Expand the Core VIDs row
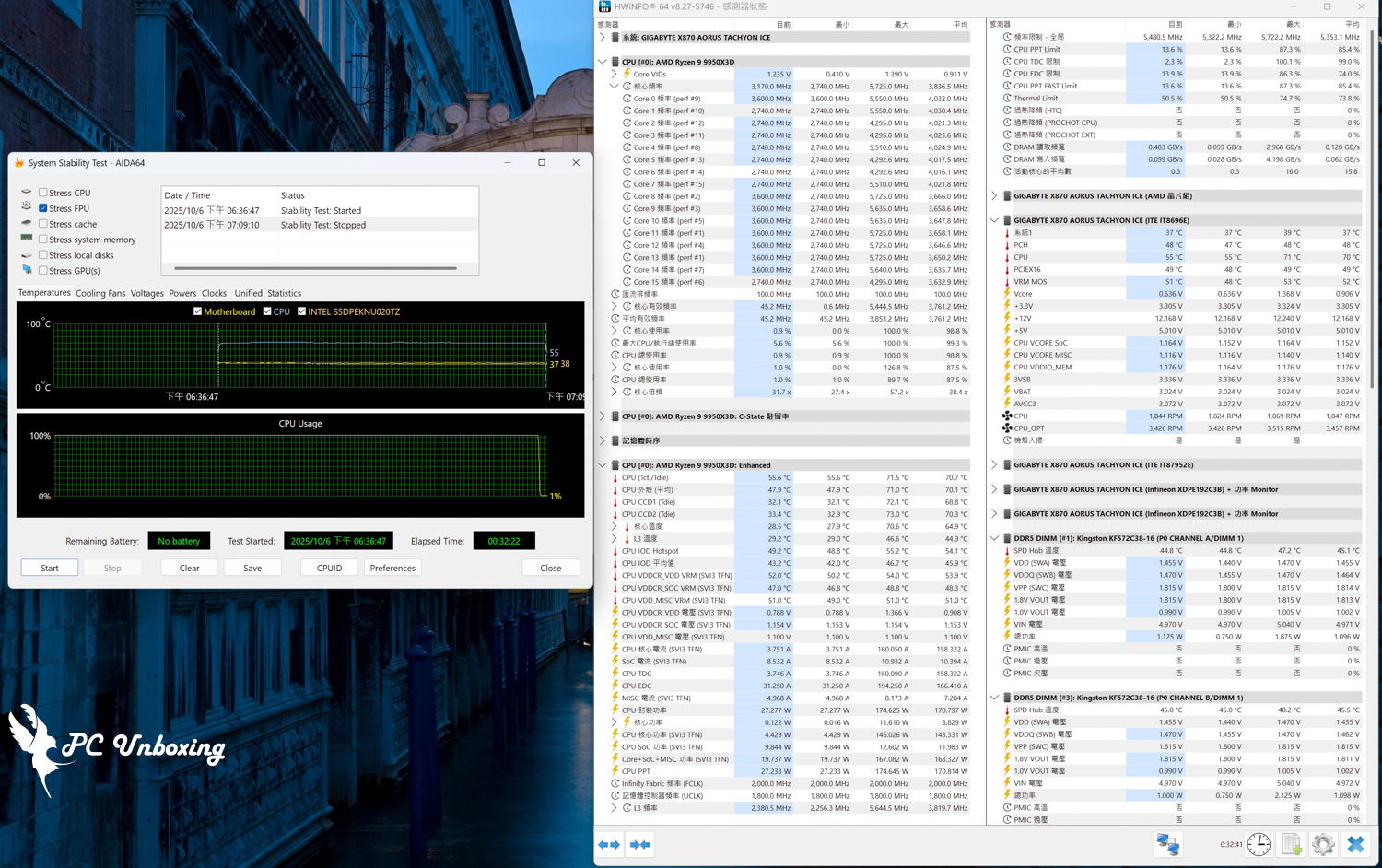1382x868 pixels. [x=615, y=74]
